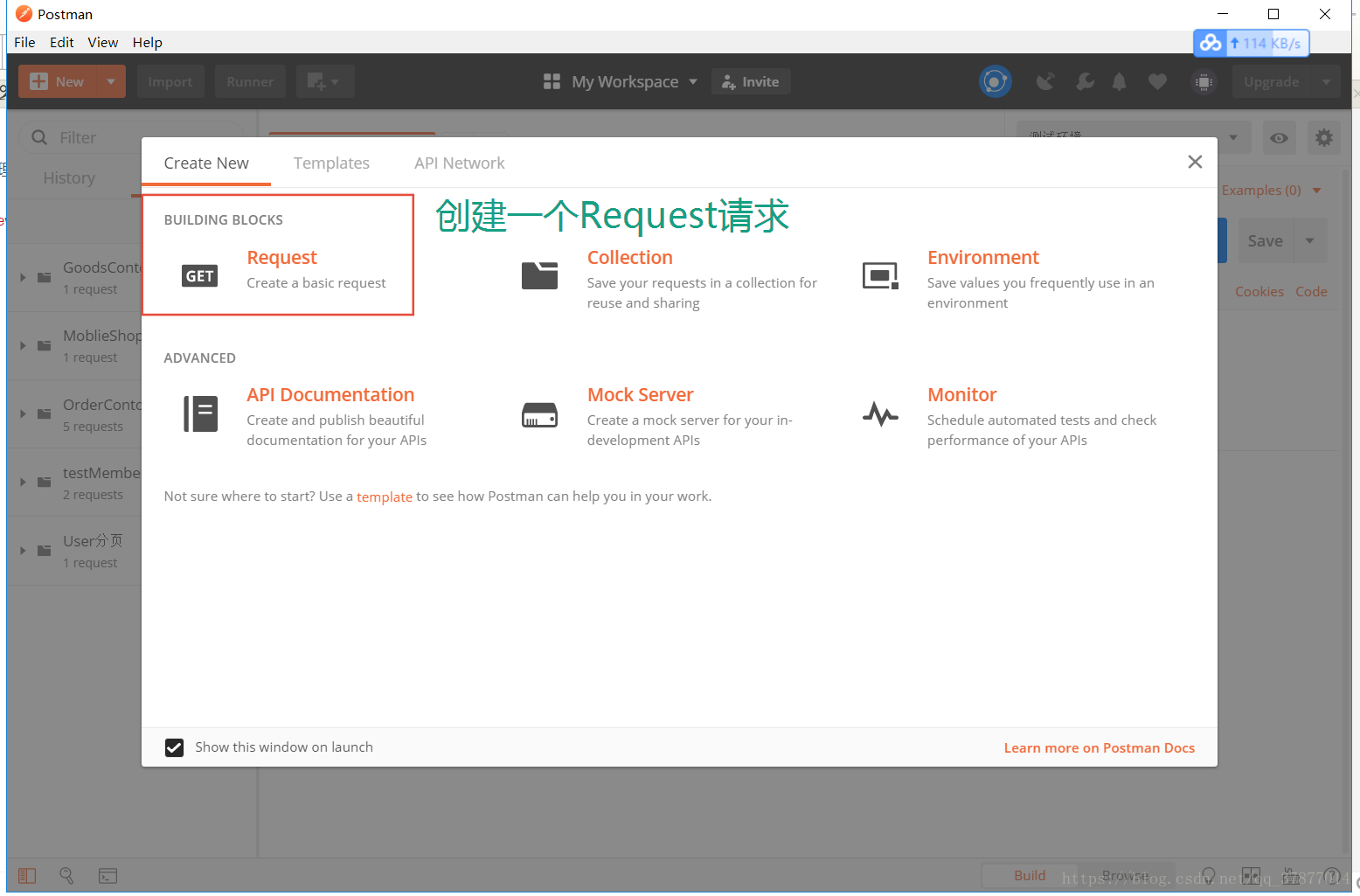This screenshot has width=1360, height=896.
Task: Open Find and Replace magnifier icon
Action: [66, 875]
